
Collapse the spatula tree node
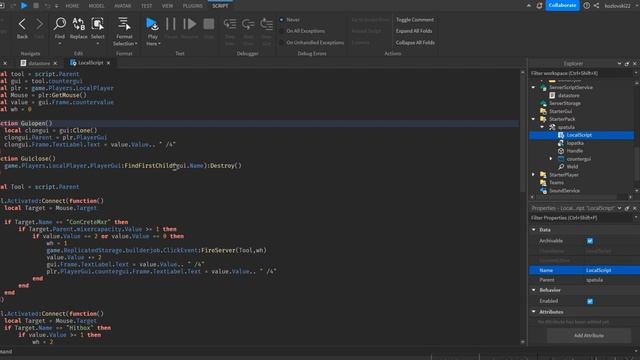pos(542,127)
